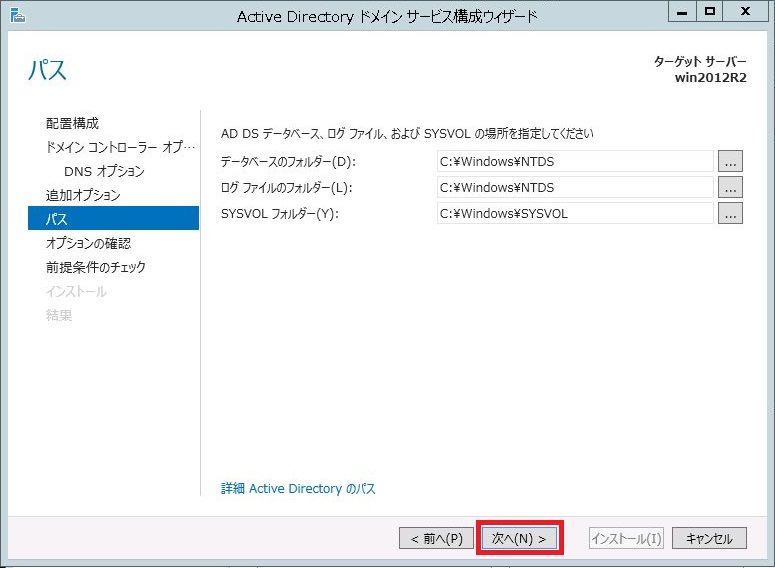Image resolution: width=775 pixels, height=568 pixels.
Task: Maximize the wizard window
Action: (x=710, y=11)
